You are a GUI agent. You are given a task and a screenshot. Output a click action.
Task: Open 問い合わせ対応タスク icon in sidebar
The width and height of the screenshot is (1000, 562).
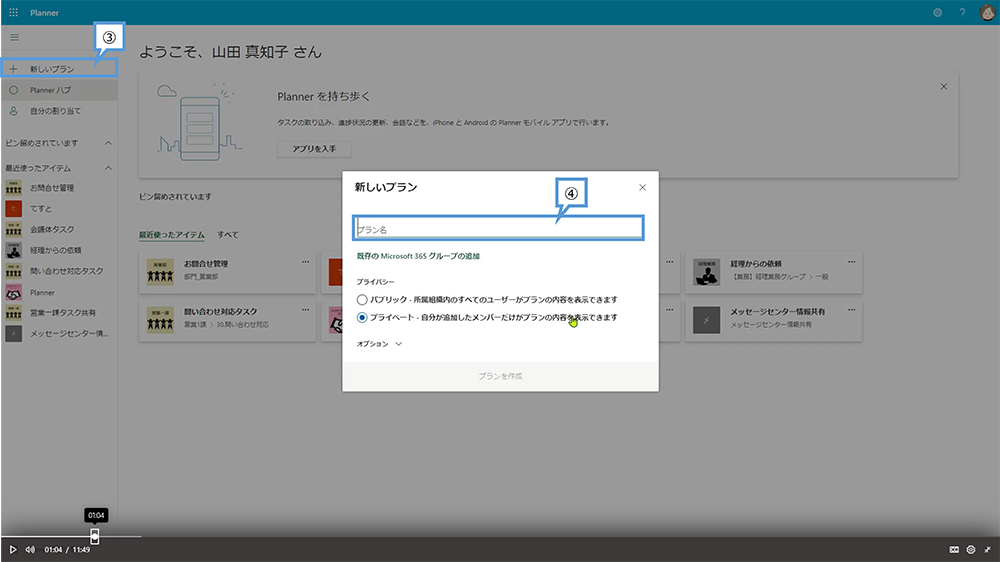point(13,271)
